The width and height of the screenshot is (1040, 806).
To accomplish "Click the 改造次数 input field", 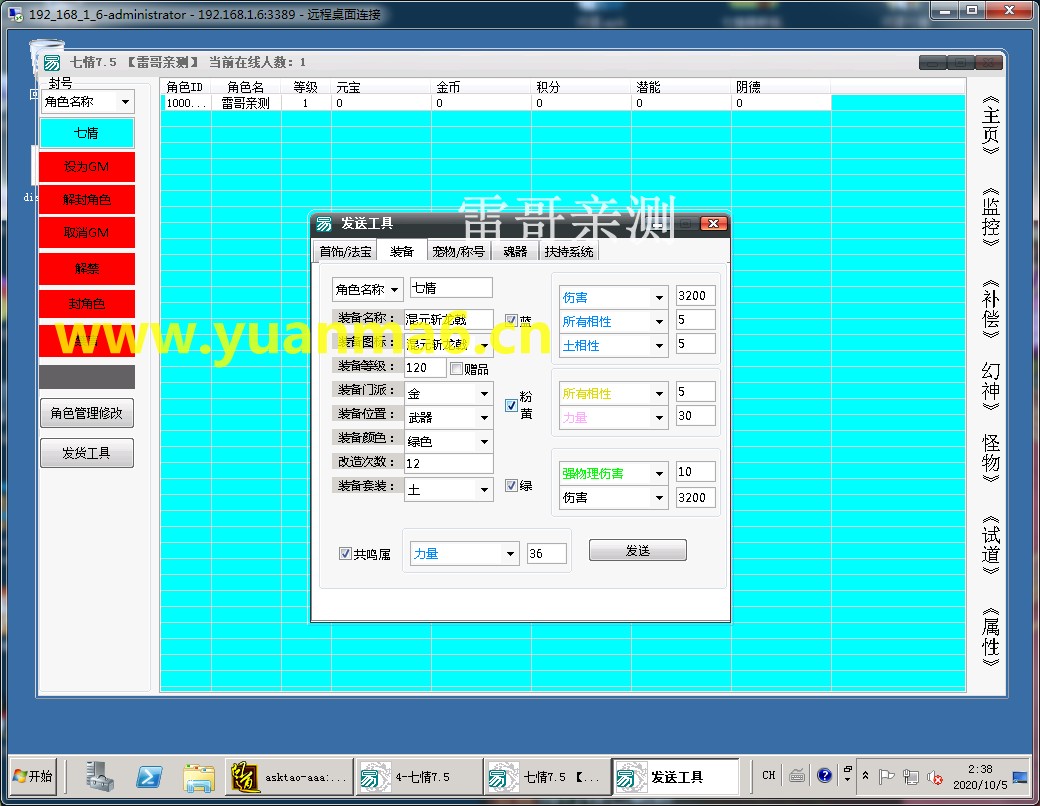I will (448, 464).
